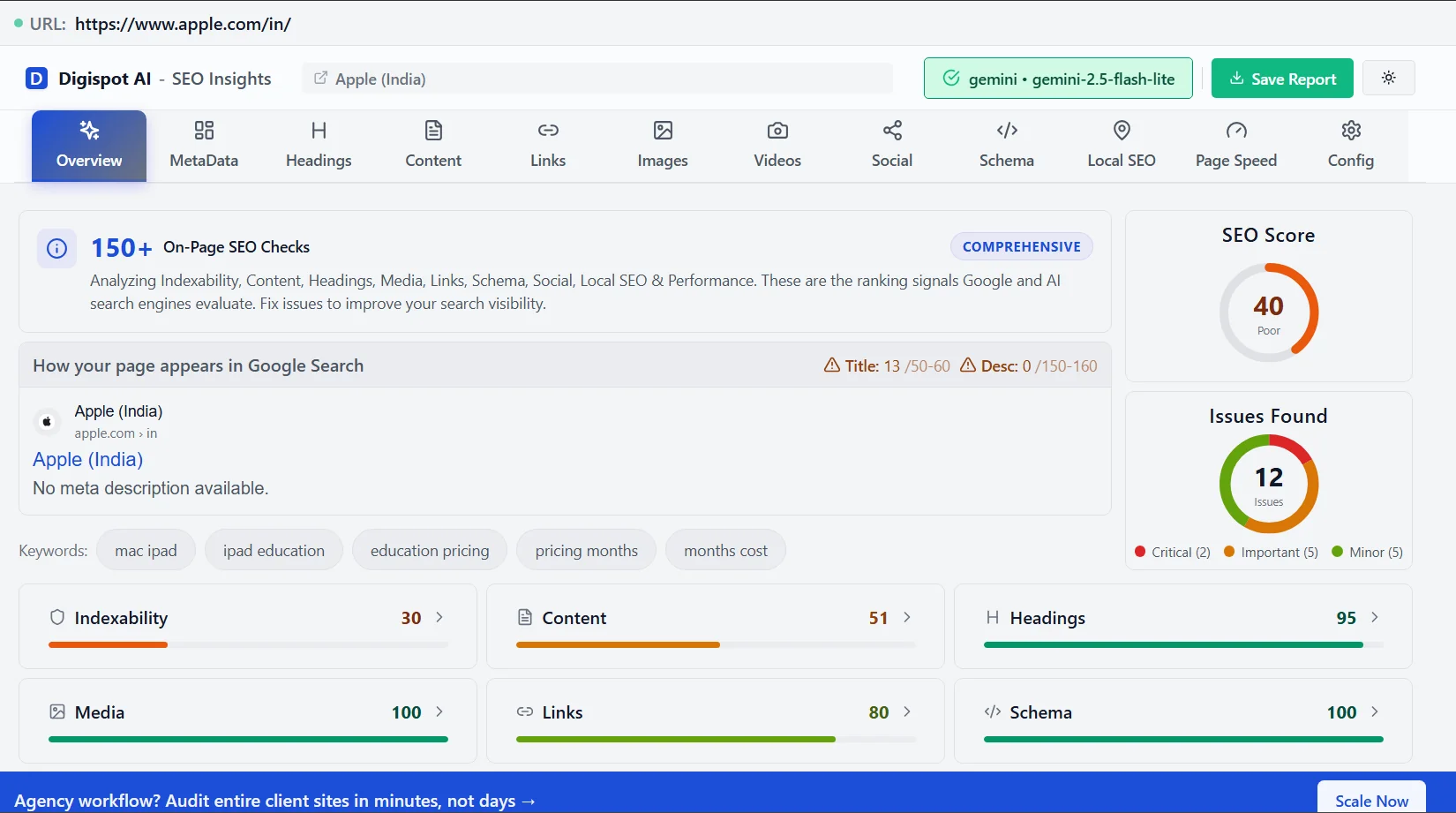Open the Page Speed gauge icon
This screenshot has width=1456, height=813.
point(1235,131)
